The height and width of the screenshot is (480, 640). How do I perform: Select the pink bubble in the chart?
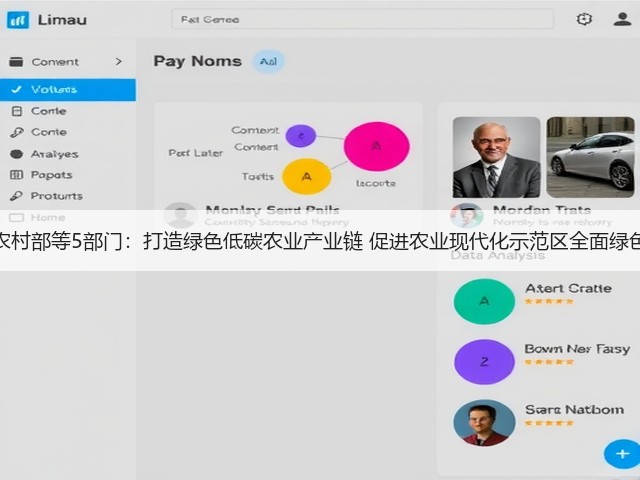click(376, 146)
